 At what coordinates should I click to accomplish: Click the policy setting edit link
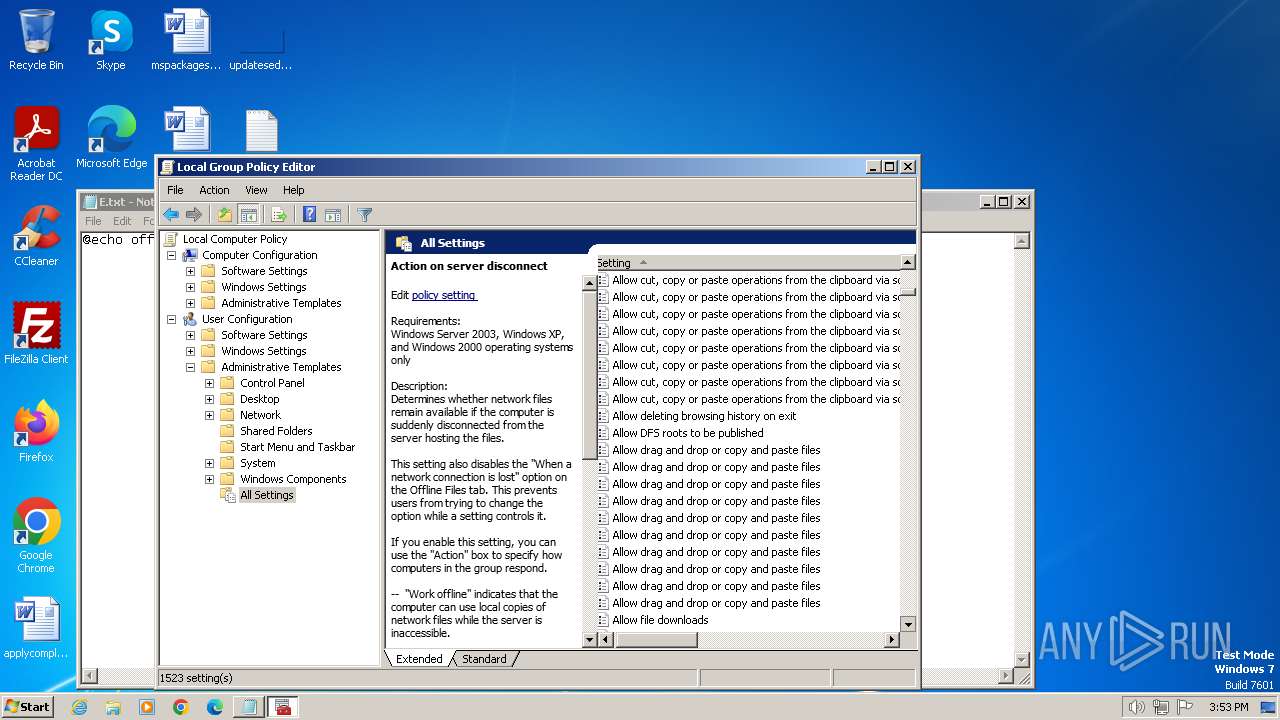(444, 295)
